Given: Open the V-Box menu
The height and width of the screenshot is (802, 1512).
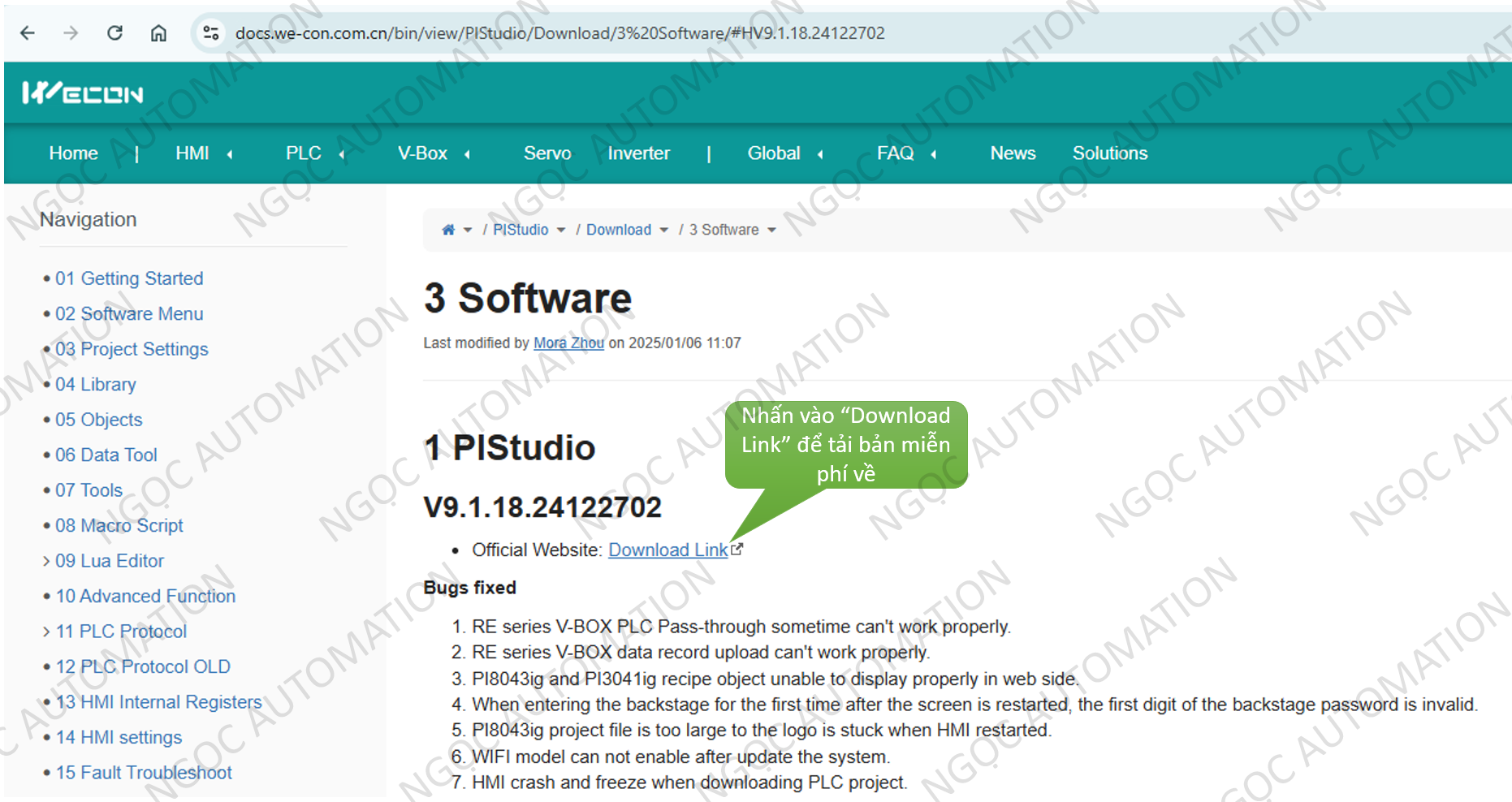Looking at the screenshot, I should point(422,153).
